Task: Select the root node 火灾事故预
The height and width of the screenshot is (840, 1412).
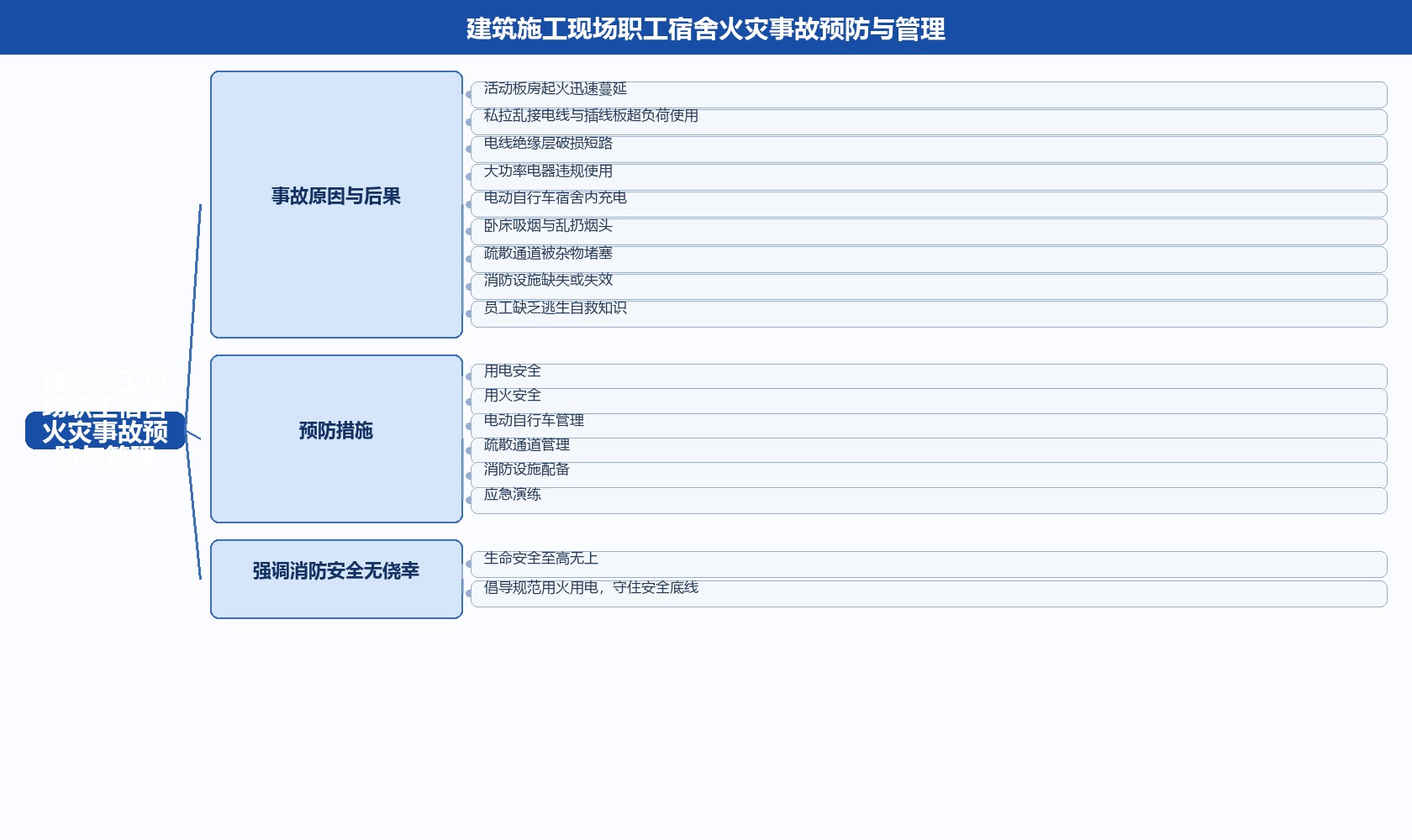Action: tap(105, 430)
